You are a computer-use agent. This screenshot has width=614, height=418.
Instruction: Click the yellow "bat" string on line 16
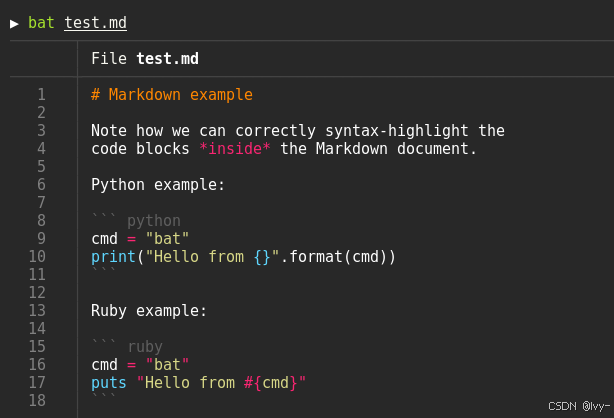point(167,365)
